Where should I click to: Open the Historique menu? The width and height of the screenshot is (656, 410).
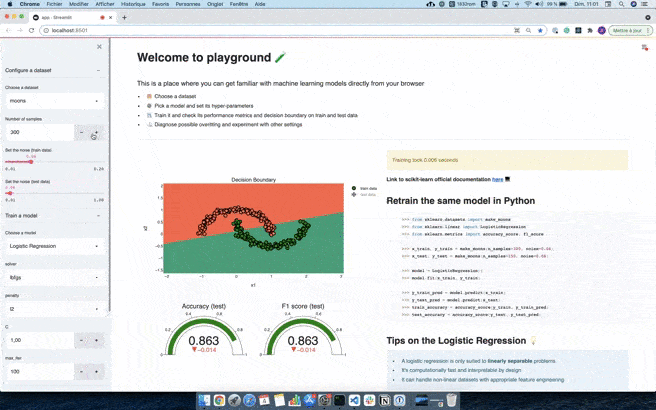pos(133,4)
